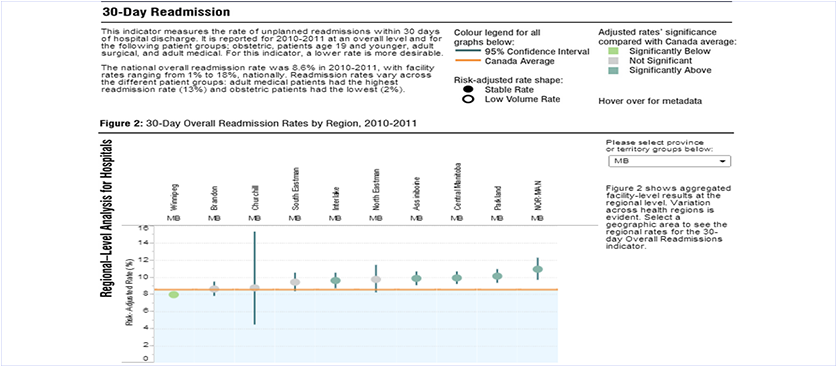Select the Churchill data point marker
838x368 pixels.
(254, 288)
